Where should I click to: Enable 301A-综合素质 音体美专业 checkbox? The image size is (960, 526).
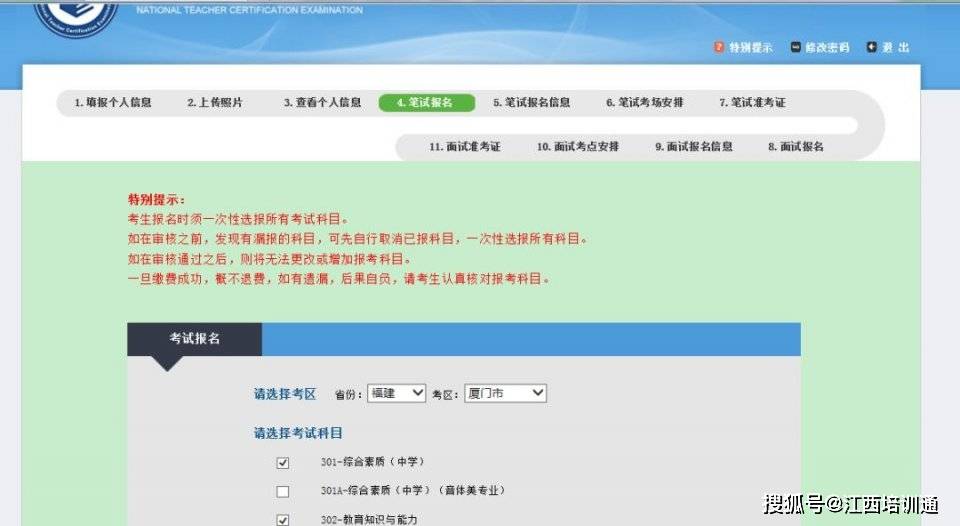pos(283,492)
